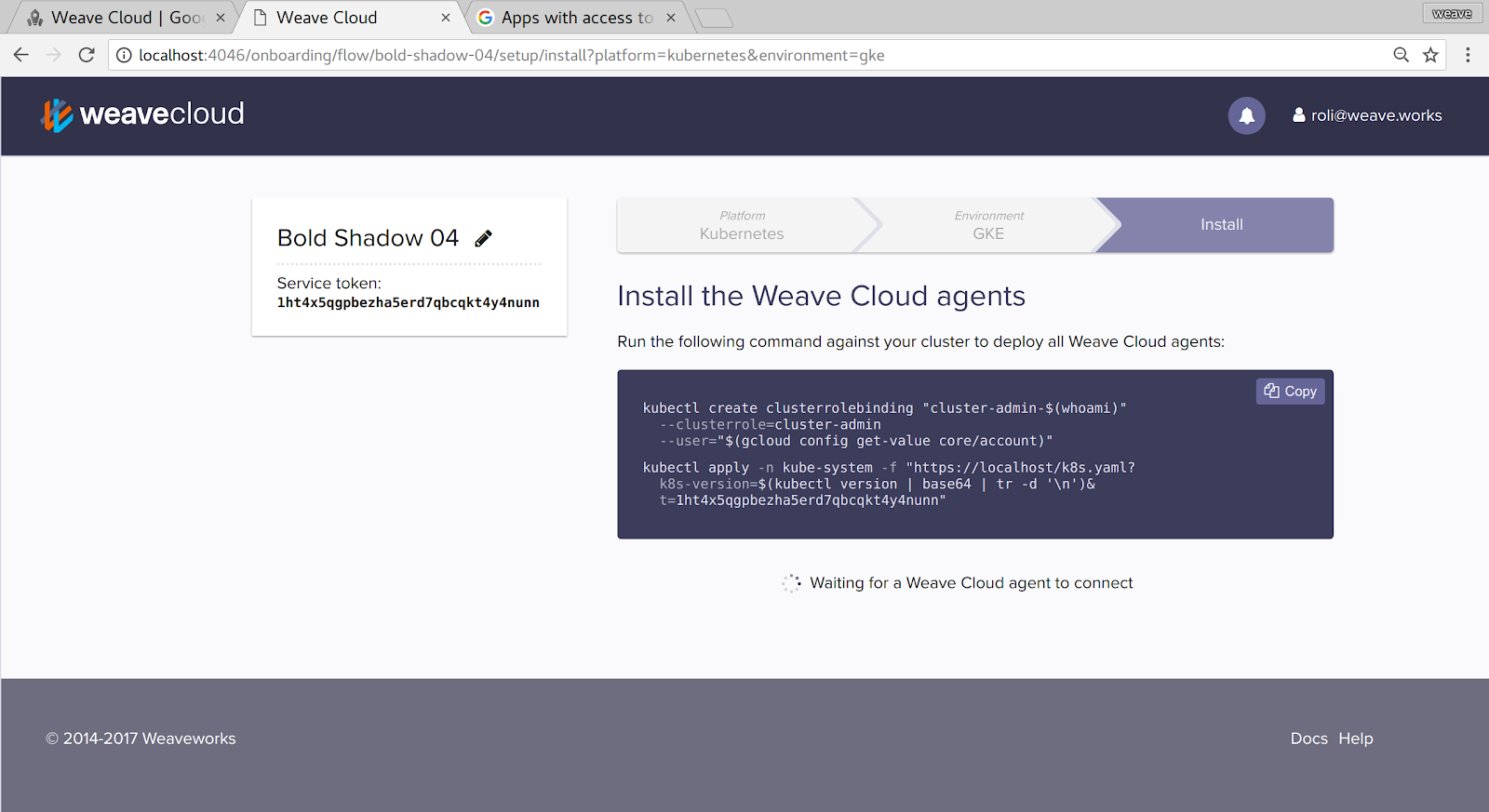Close the active Weave Cloud tab

pos(446,18)
